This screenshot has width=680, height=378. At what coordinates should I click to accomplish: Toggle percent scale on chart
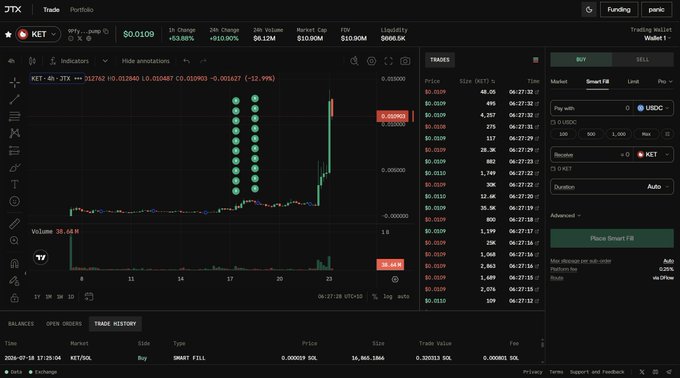375,297
